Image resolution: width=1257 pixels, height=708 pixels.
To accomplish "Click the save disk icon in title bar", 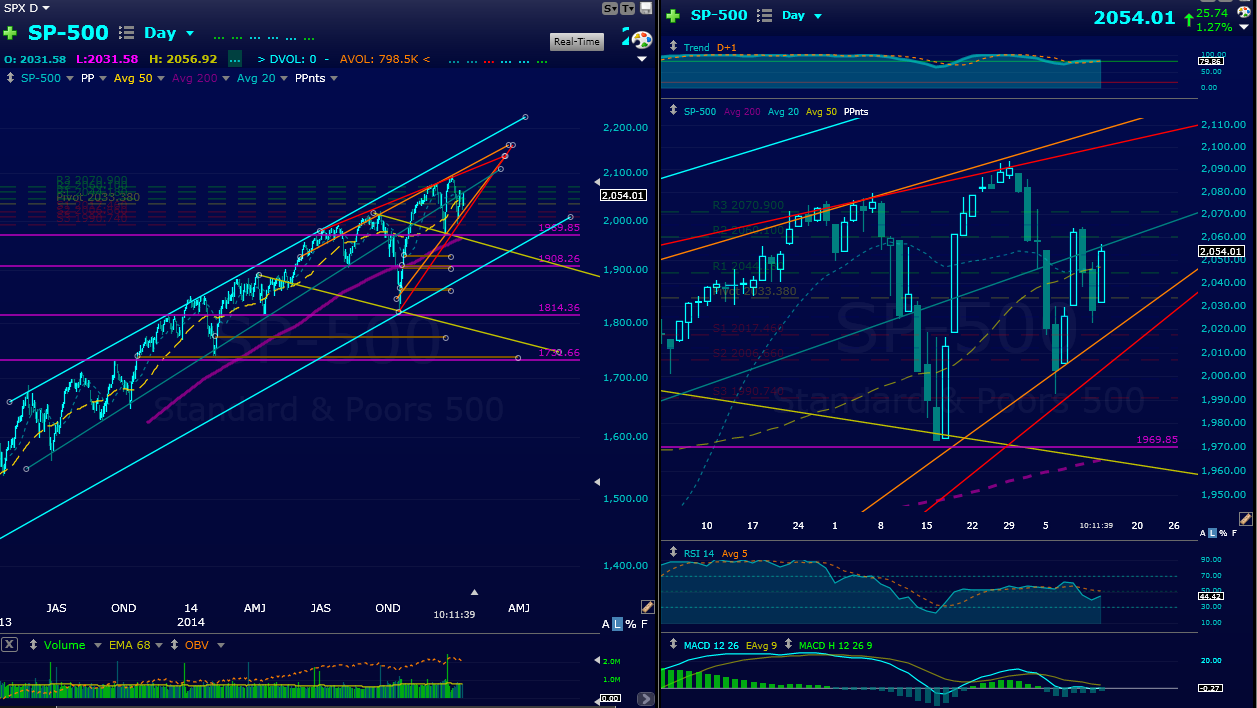I will point(646,8).
